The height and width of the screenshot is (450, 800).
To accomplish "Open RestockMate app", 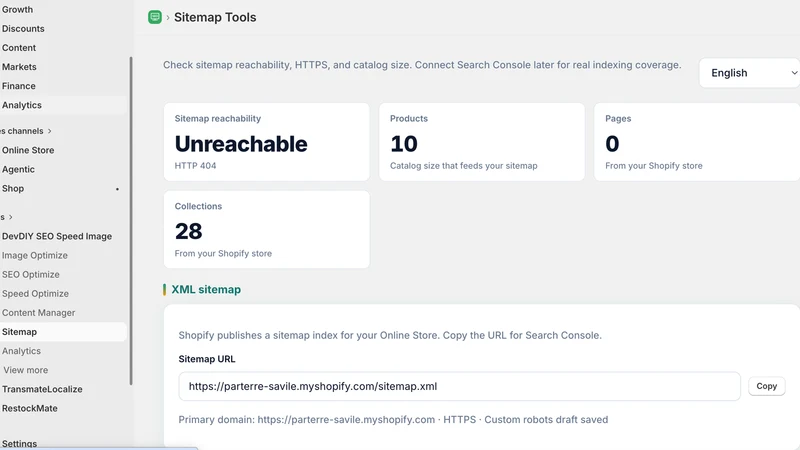I will (x=30, y=408).
